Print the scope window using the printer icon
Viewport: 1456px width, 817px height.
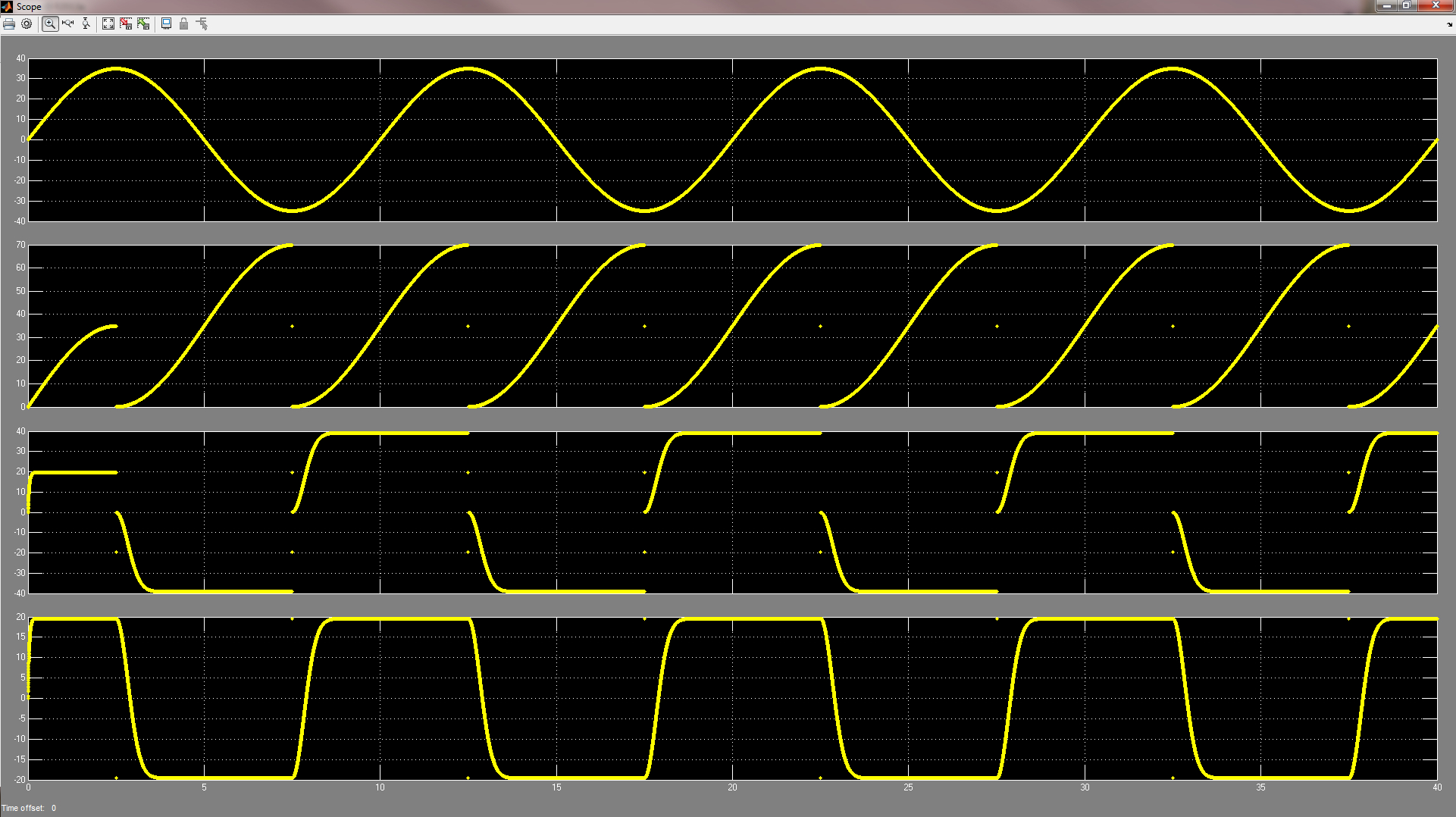pos(9,24)
